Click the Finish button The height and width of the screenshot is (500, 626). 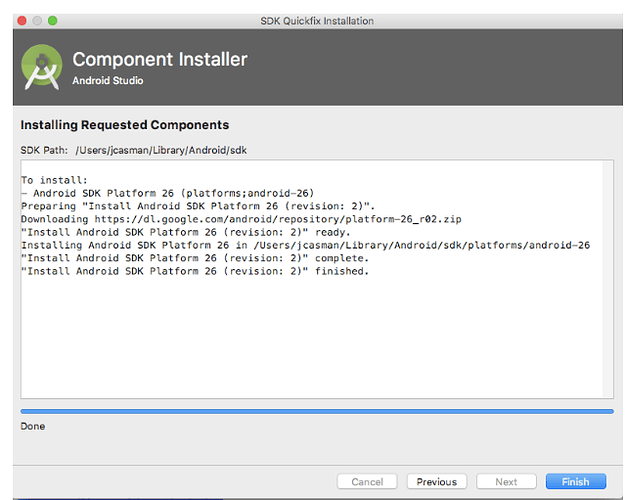coord(576,482)
